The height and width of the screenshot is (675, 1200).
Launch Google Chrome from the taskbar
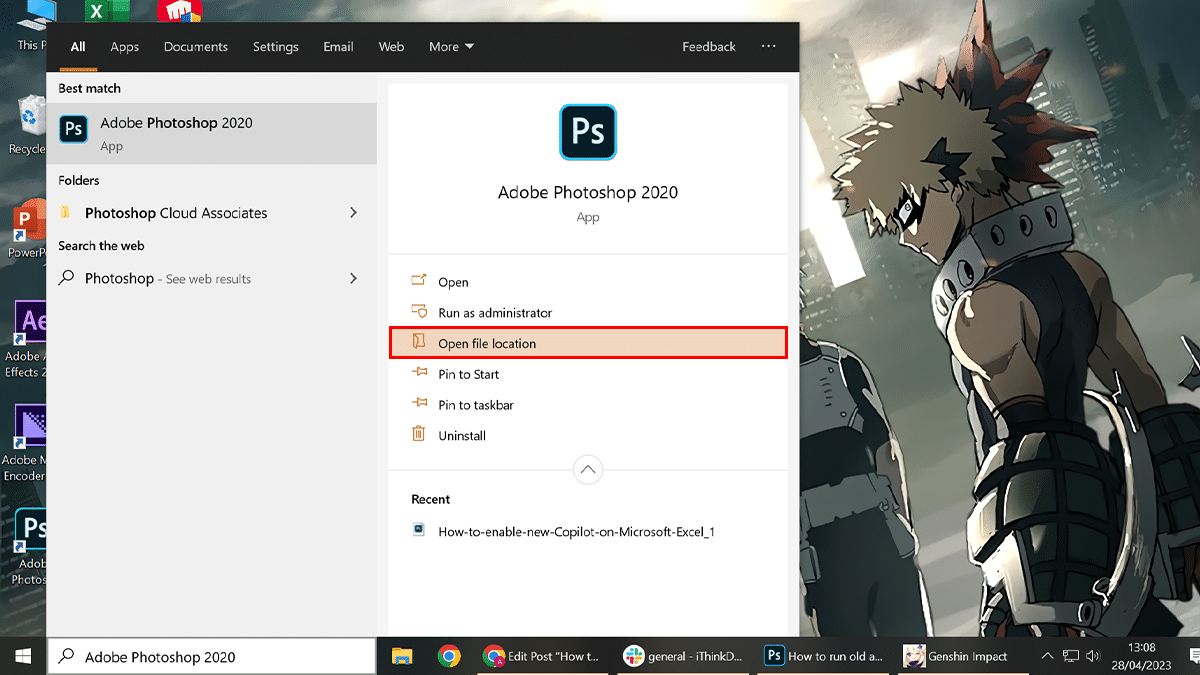pos(449,656)
